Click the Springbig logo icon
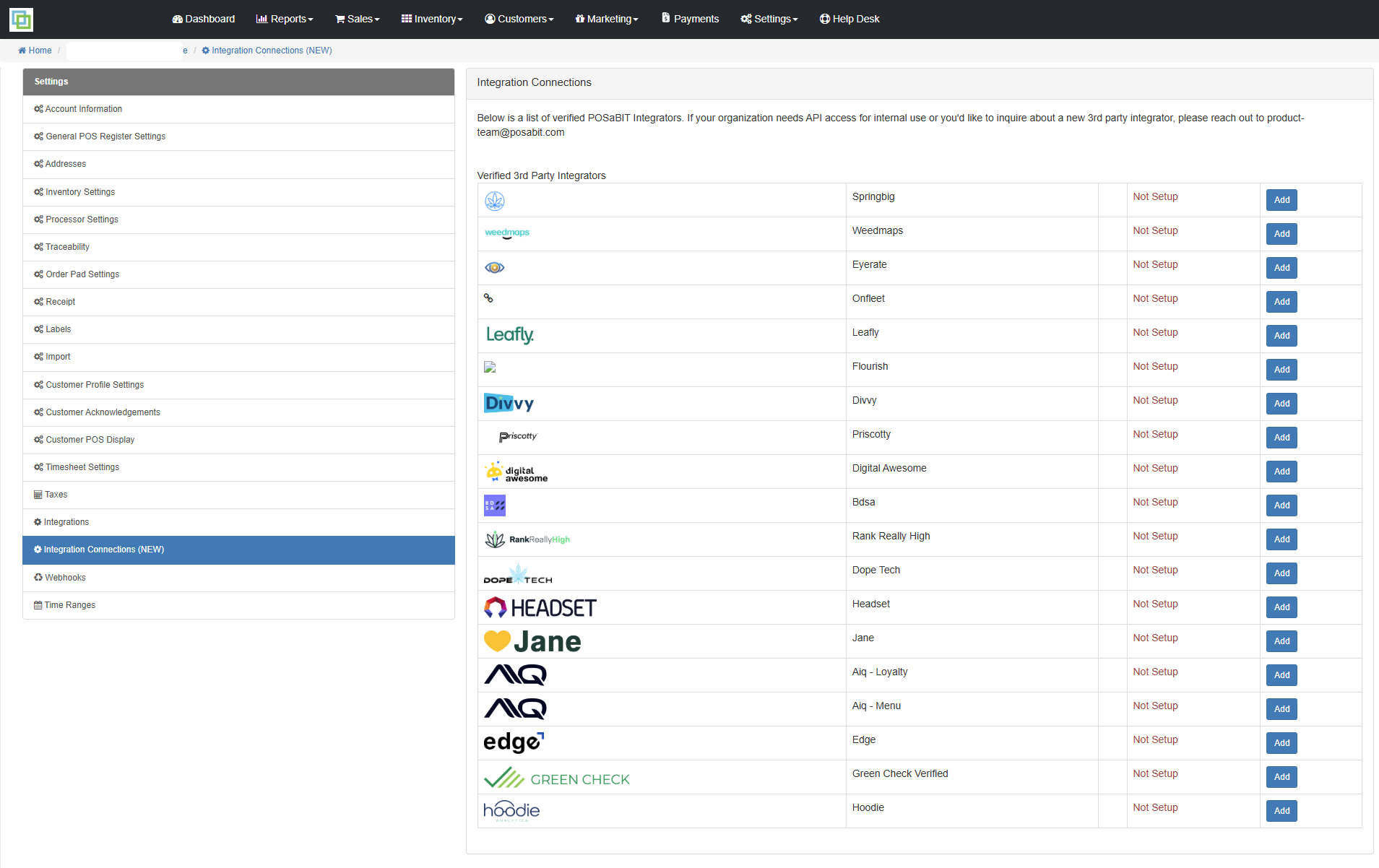1379x868 pixels. coord(495,201)
